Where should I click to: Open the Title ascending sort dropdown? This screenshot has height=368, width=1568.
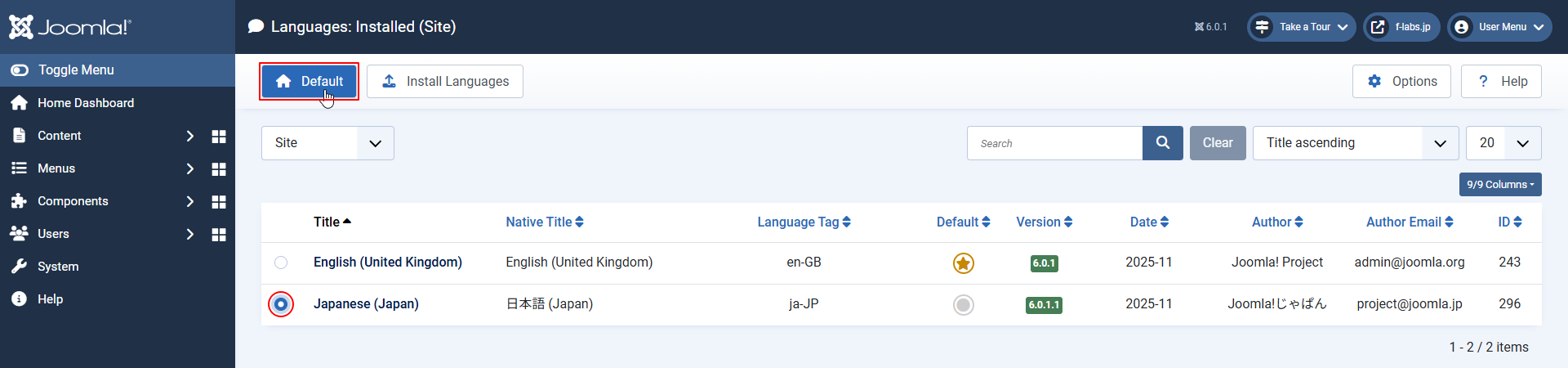[x=1356, y=143]
